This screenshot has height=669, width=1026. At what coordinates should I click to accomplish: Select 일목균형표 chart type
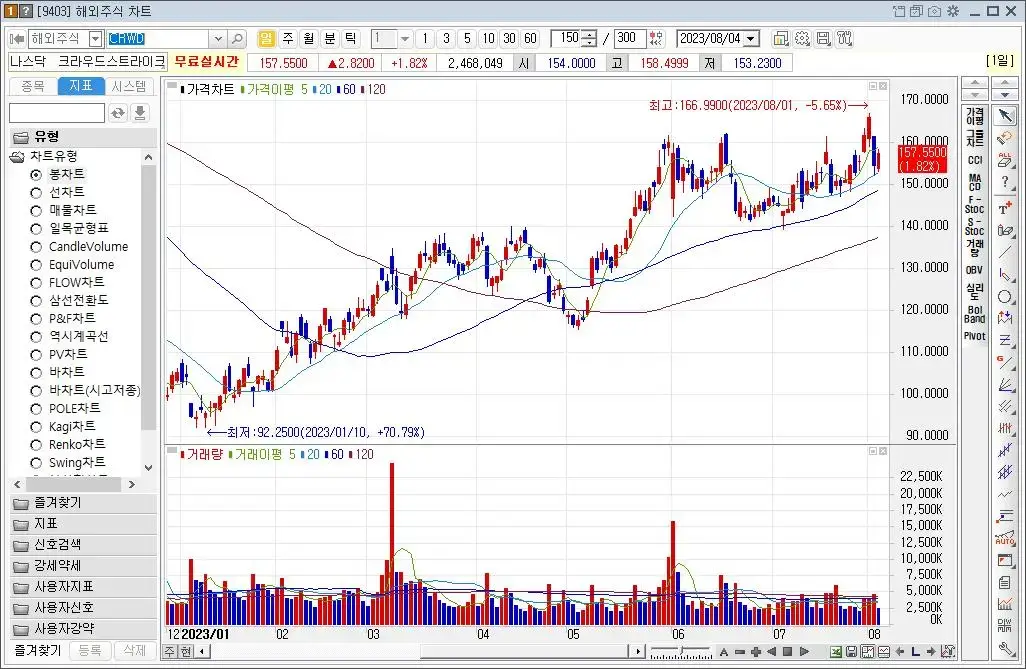70,228
